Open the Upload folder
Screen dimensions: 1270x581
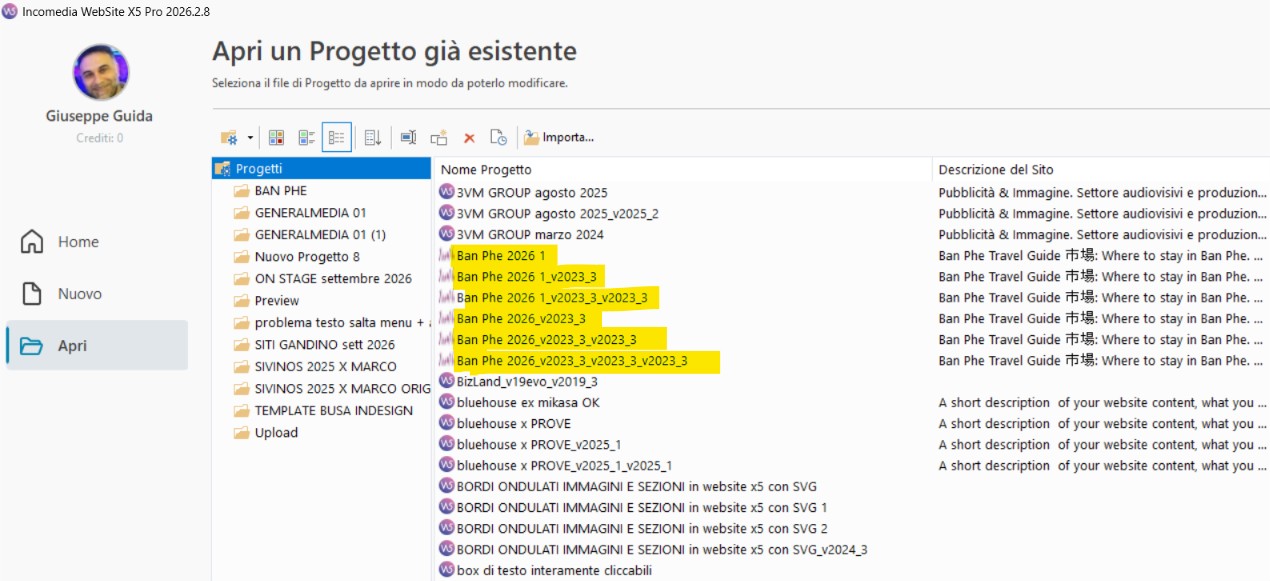pyautogui.click(x=276, y=432)
